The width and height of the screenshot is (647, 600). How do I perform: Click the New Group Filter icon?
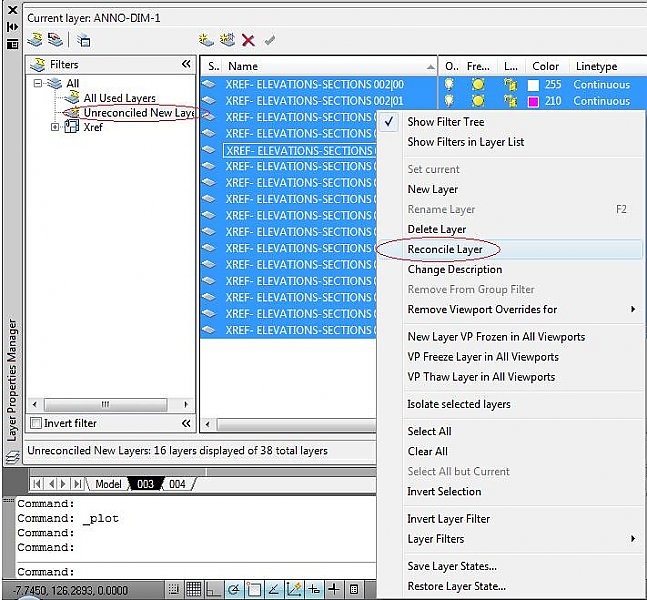pos(54,40)
